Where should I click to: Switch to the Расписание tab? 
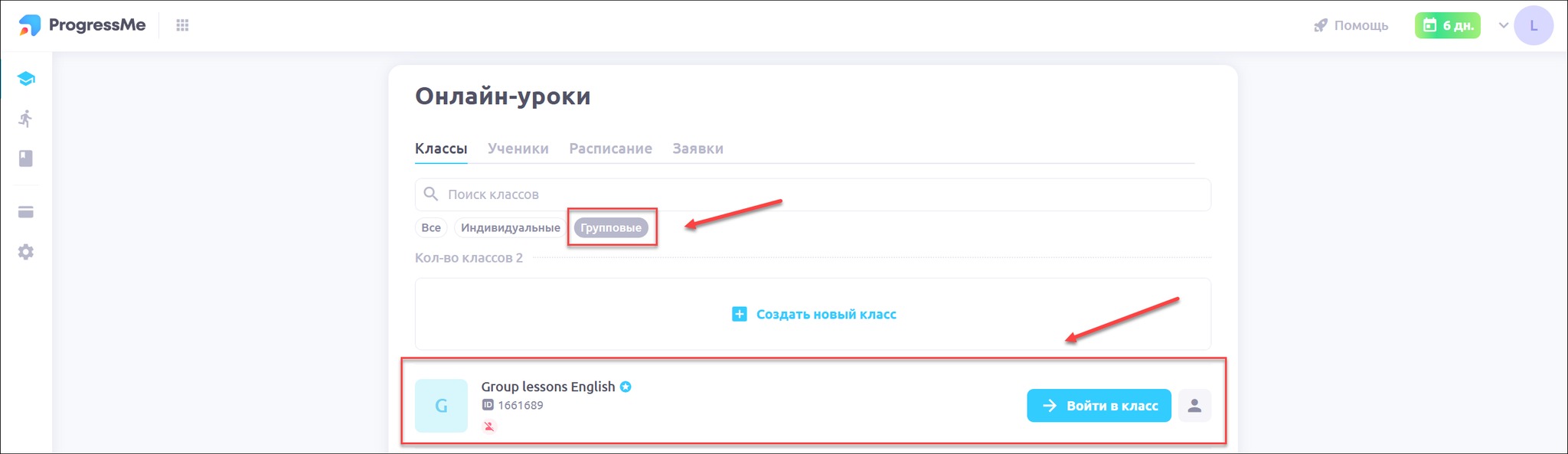[610, 149]
